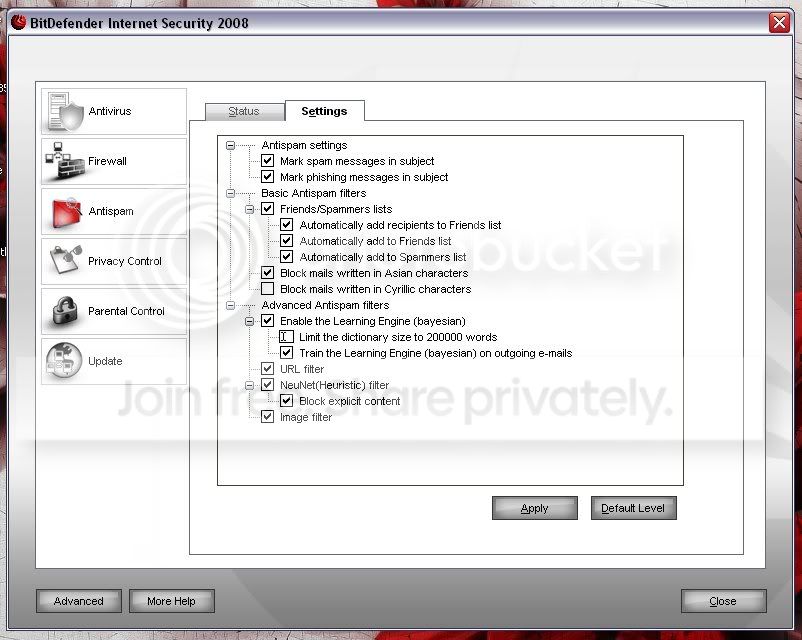Click the Parental Control padlock icon
Viewport: 802px width, 640px height.
coord(65,311)
